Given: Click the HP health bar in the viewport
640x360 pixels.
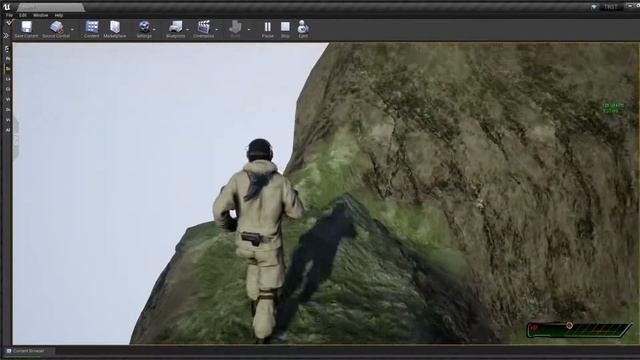Looking at the screenshot, I should [579, 329].
